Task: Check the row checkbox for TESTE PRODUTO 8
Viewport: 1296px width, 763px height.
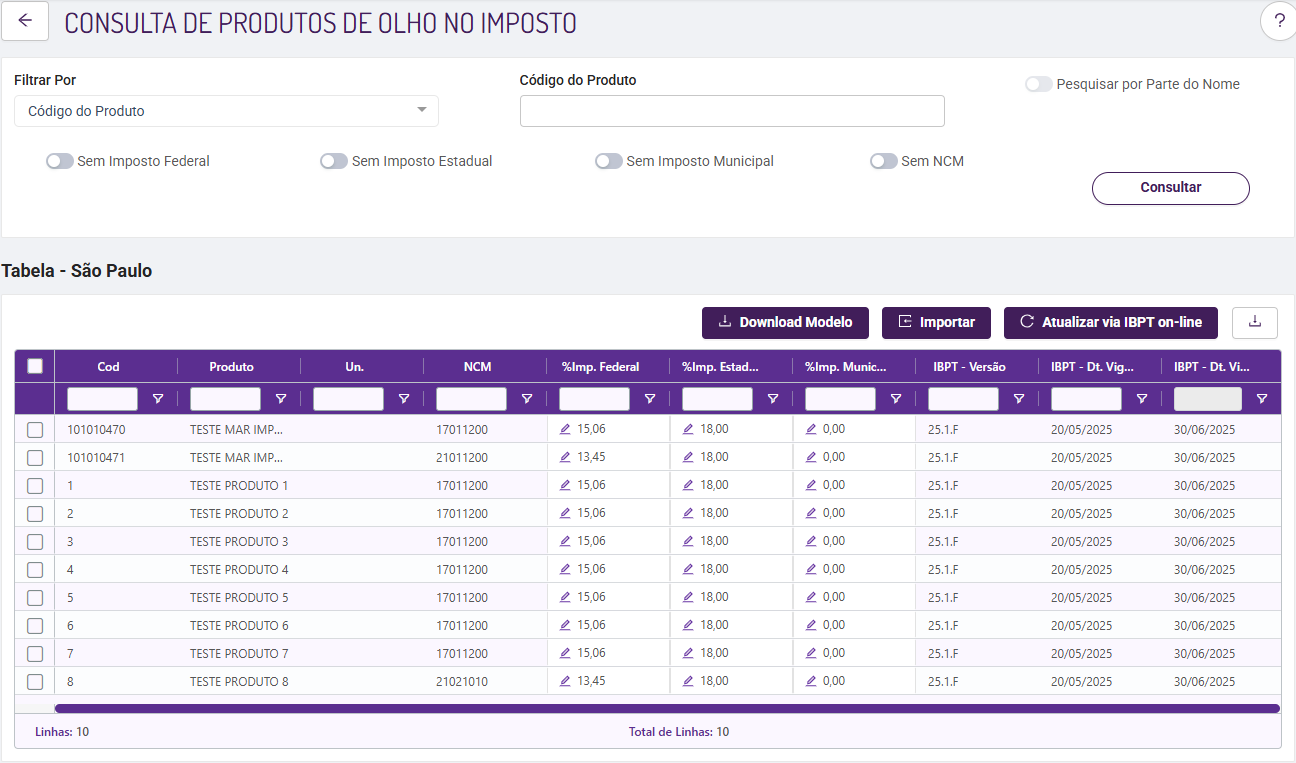Action: [35, 681]
